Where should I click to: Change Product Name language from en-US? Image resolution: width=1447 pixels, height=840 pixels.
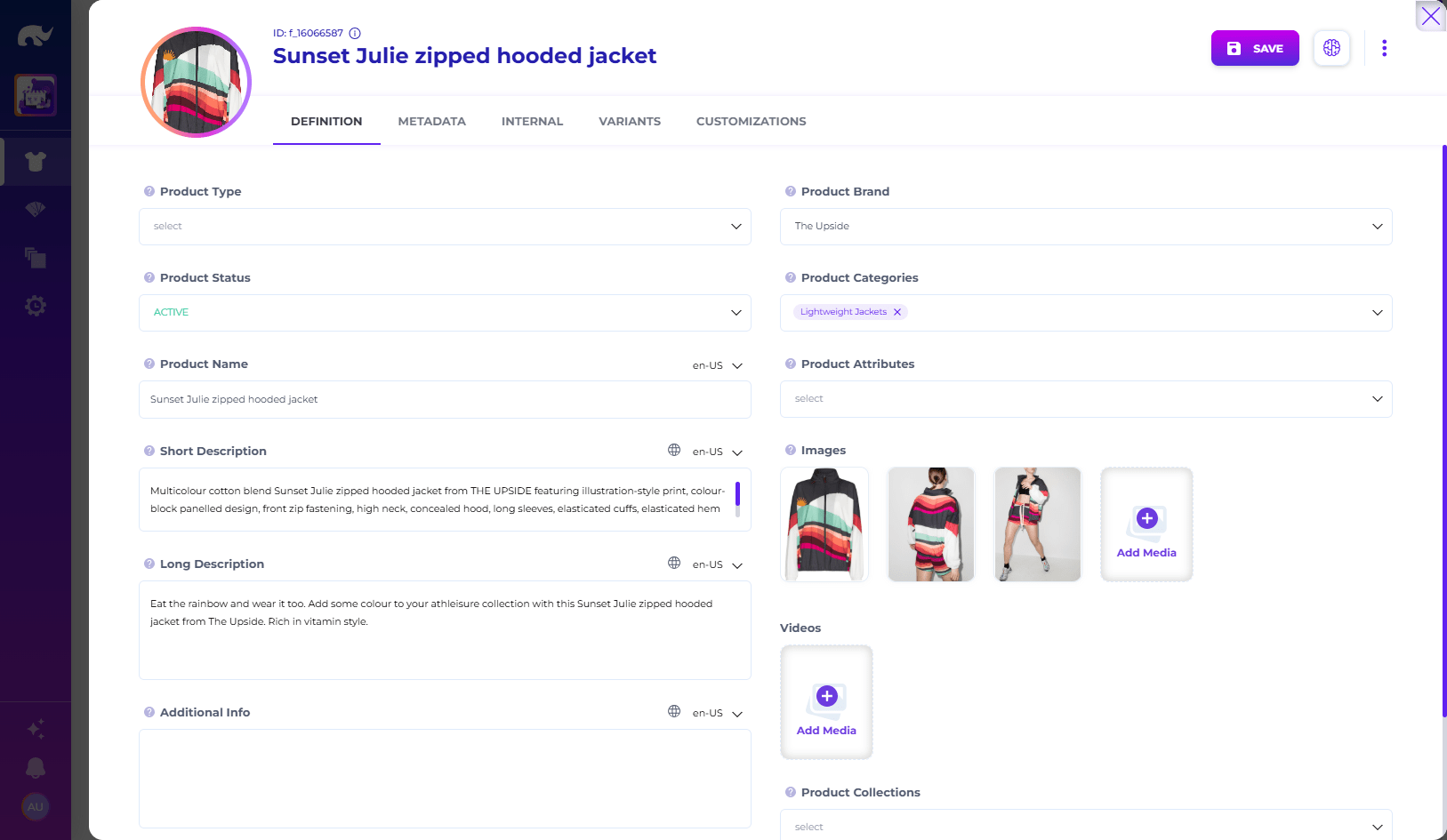(x=717, y=365)
